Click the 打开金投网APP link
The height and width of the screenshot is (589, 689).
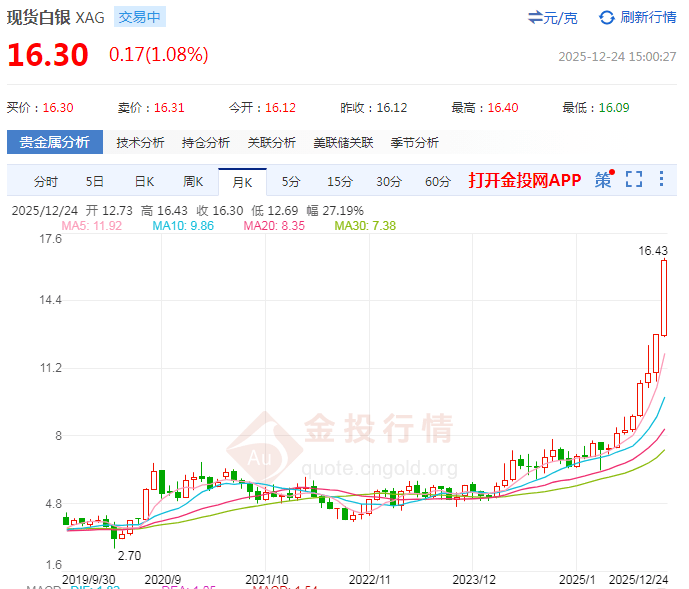pos(525,180)
